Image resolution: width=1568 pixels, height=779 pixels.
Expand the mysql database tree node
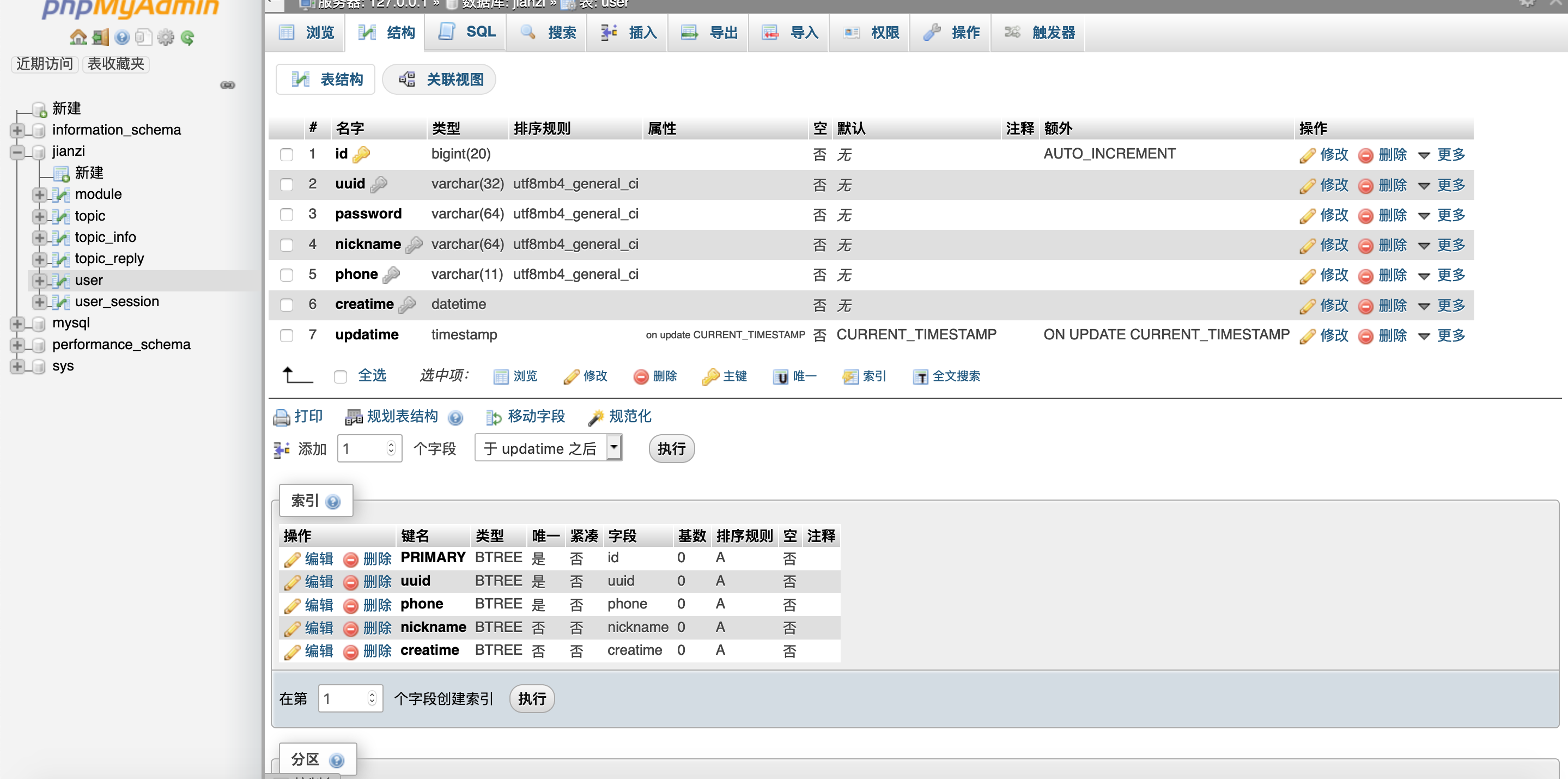click(17, 323)
